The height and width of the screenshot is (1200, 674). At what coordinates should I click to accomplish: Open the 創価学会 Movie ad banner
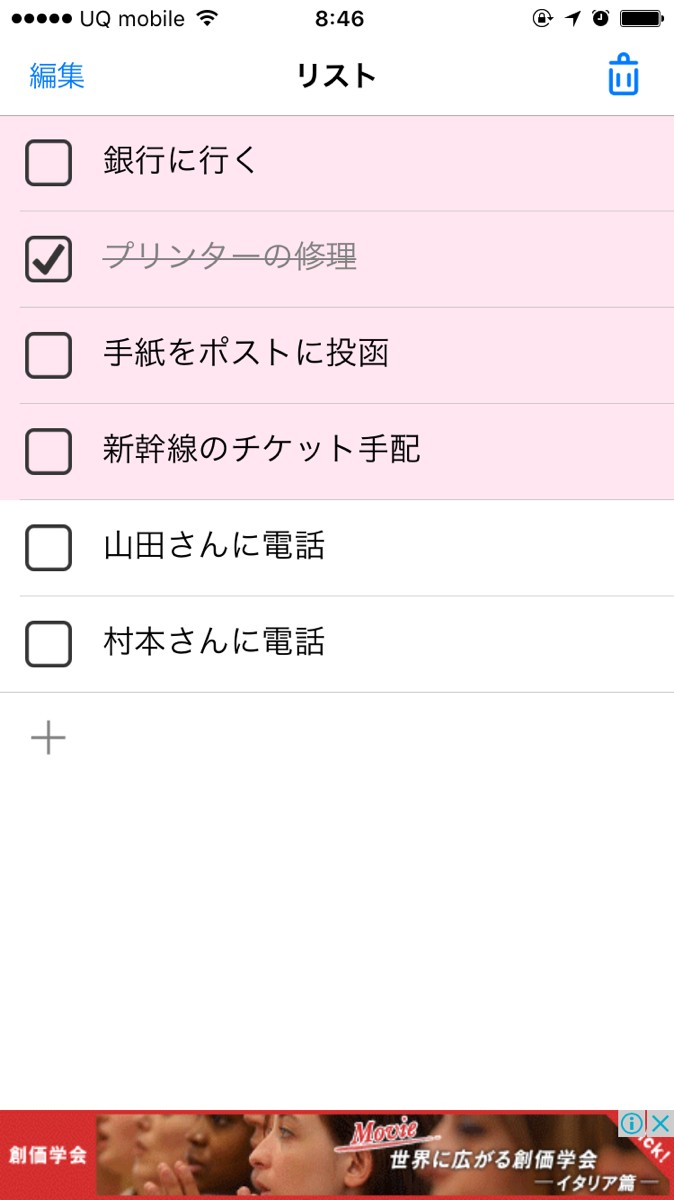pyautogui.click(x=337, y=1155)
